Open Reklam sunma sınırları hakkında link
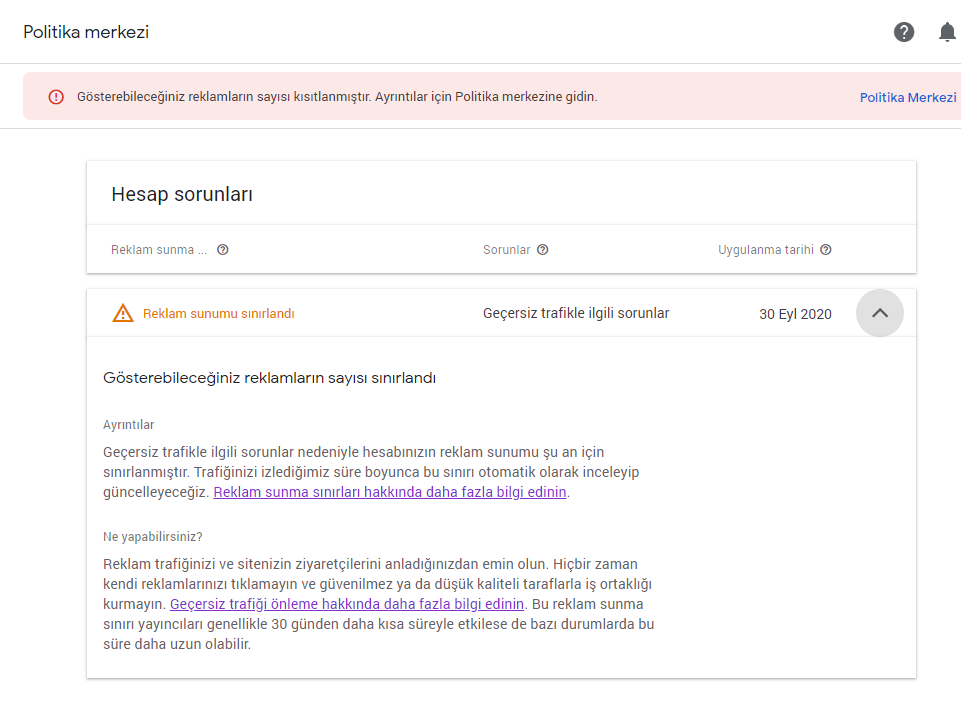 (390, 492)
